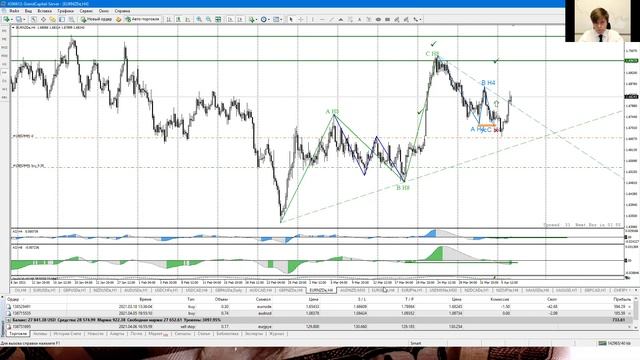
Task: Switch to the NZDCADq,H1 chart tab
Action: tap(476, 290)
